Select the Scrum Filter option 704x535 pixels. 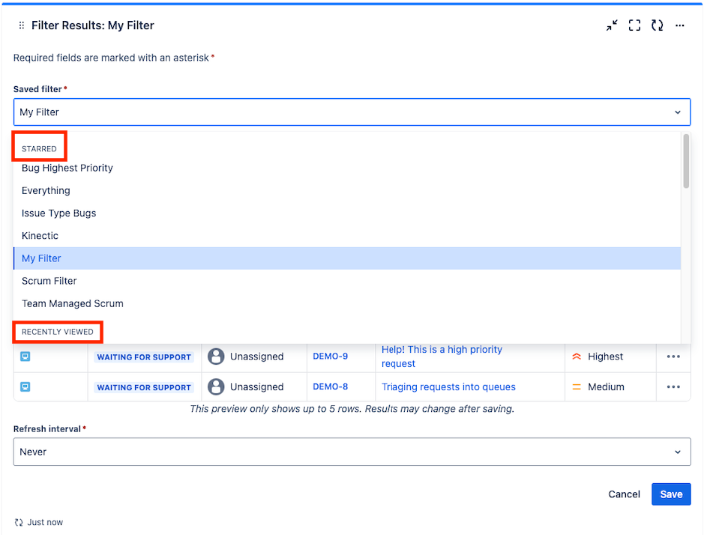pyautogui.click(x=347, y=281)
